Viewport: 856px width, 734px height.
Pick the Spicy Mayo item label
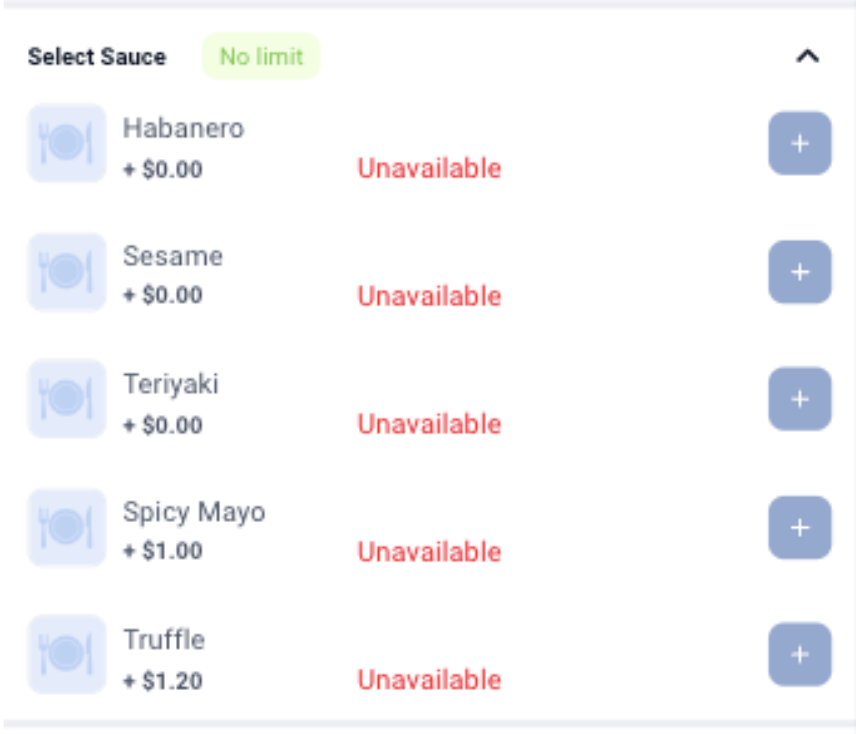click(x=194, y=512)
